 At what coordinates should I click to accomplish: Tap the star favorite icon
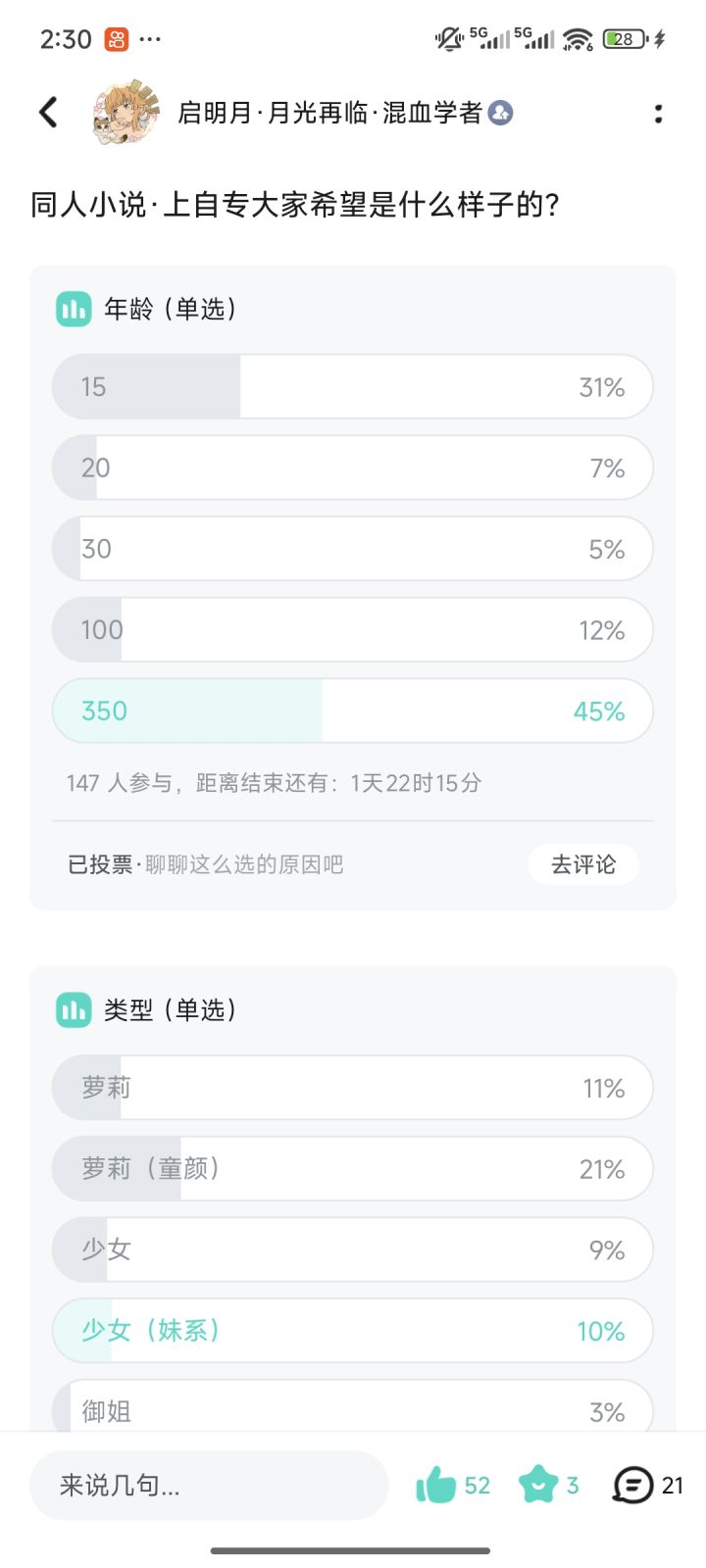click(537, 1485)
